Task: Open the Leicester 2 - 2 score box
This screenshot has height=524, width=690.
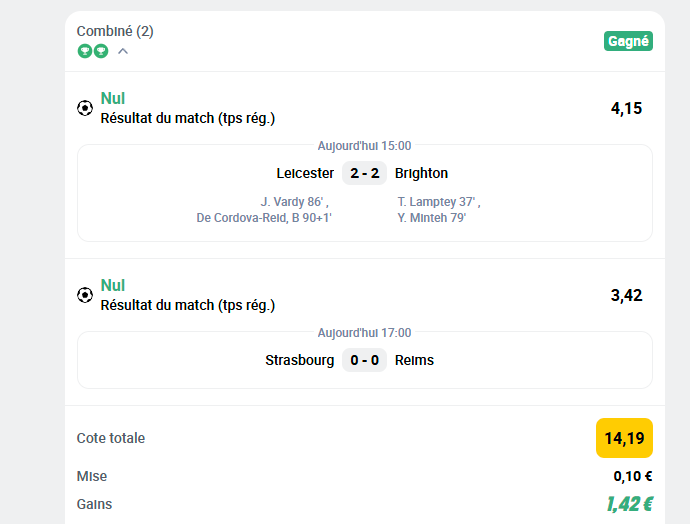Action: (x=364, y=173)
